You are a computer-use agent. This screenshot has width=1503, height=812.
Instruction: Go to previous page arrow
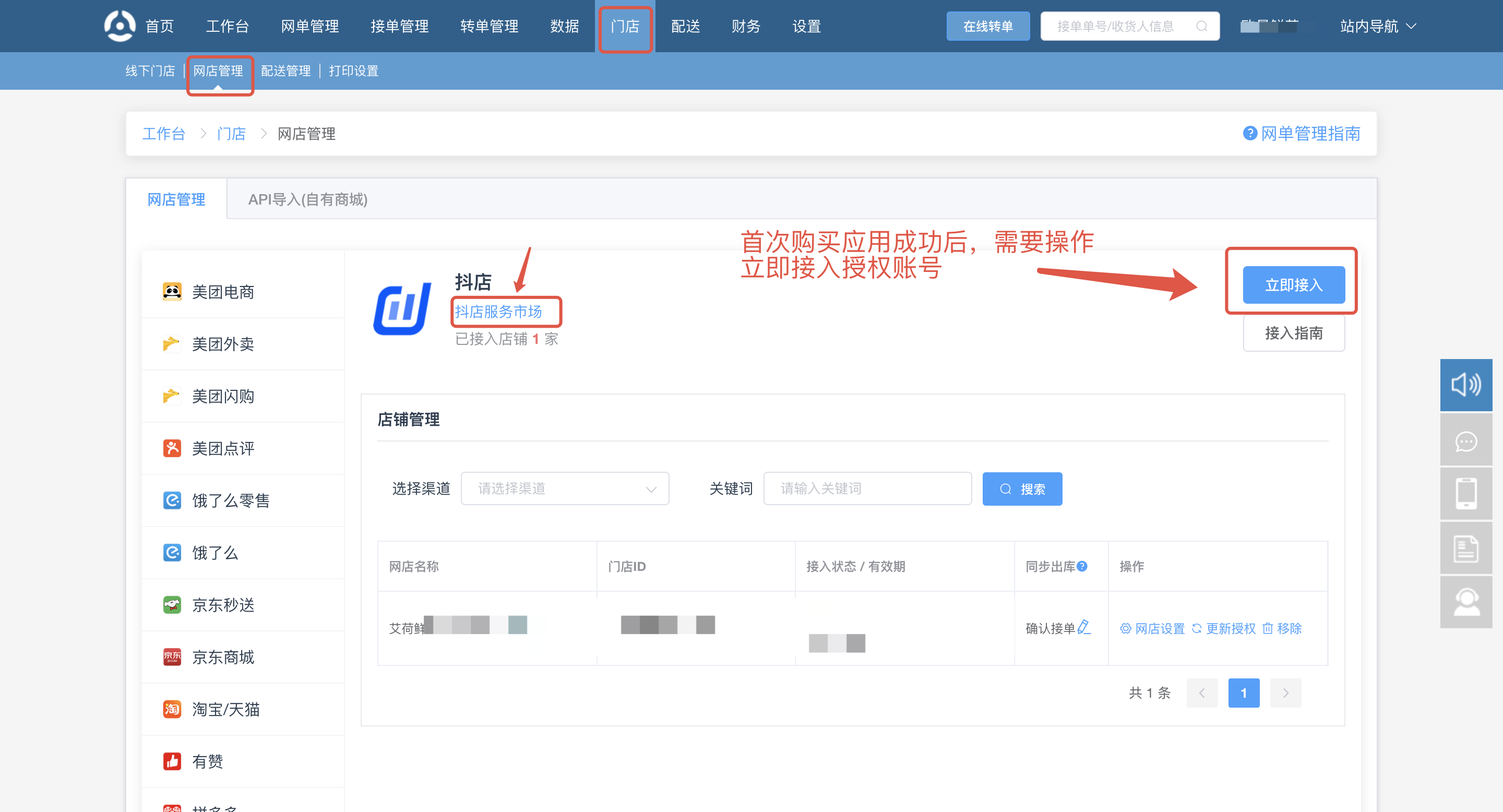click(x=1202, y=693)
